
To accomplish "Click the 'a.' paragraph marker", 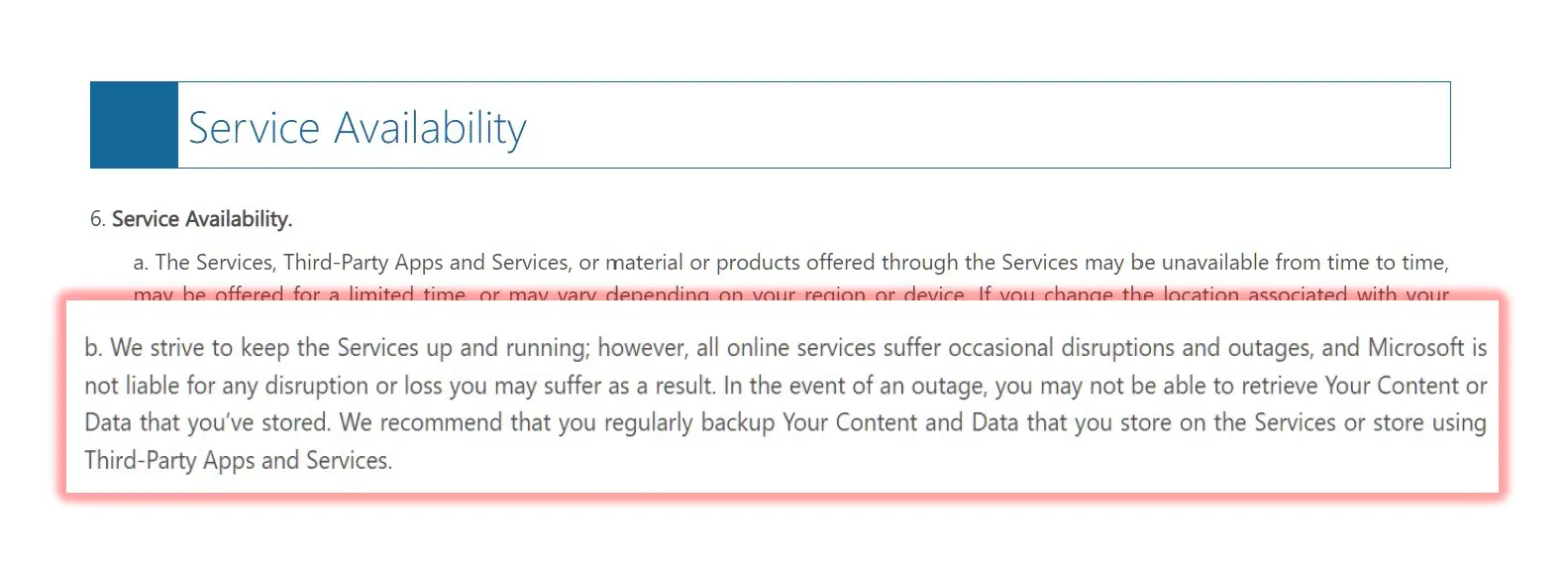I will click(142, 263).
